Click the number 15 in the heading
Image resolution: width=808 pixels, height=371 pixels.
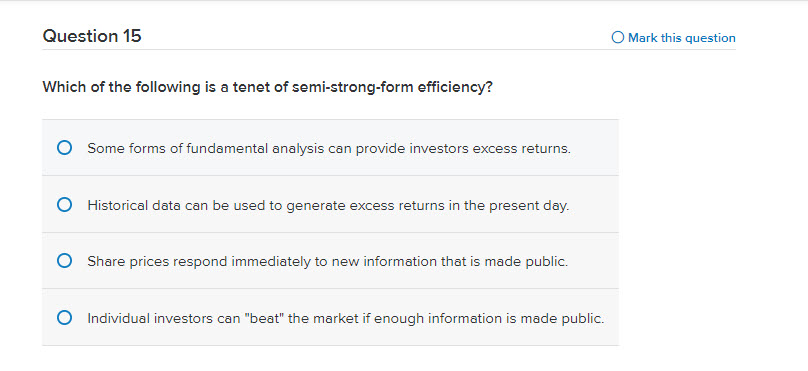(x=132, y=36)
